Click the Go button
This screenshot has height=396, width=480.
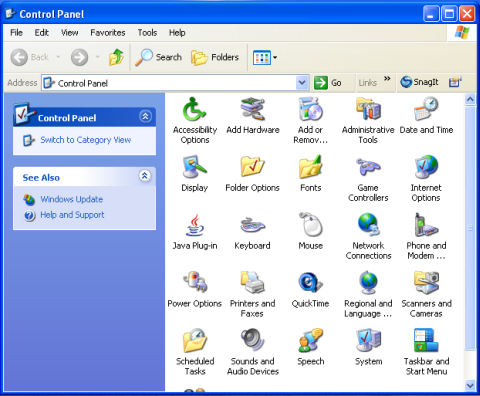(x=328, y=83)
